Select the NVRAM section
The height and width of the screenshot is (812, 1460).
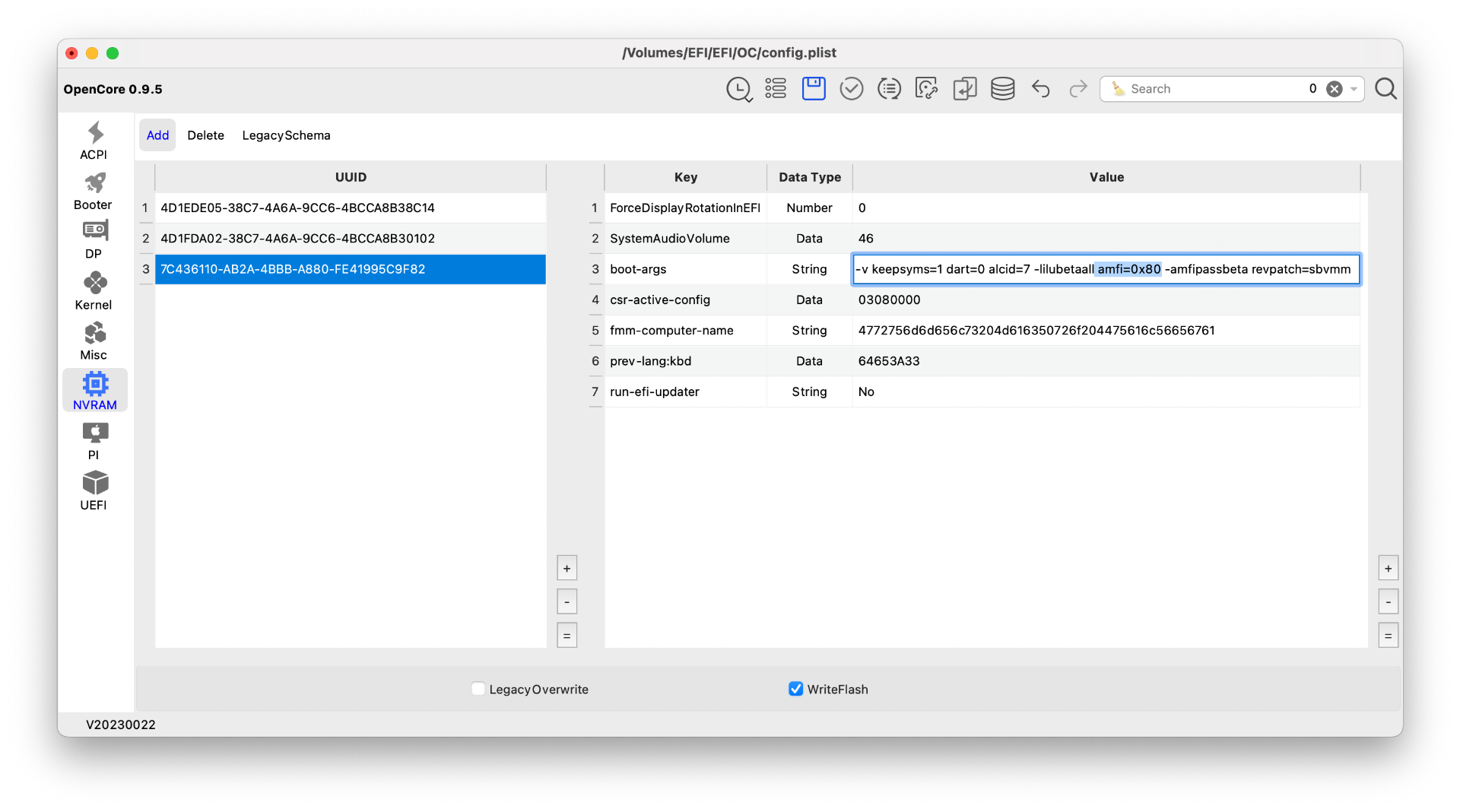pos(95,391)
